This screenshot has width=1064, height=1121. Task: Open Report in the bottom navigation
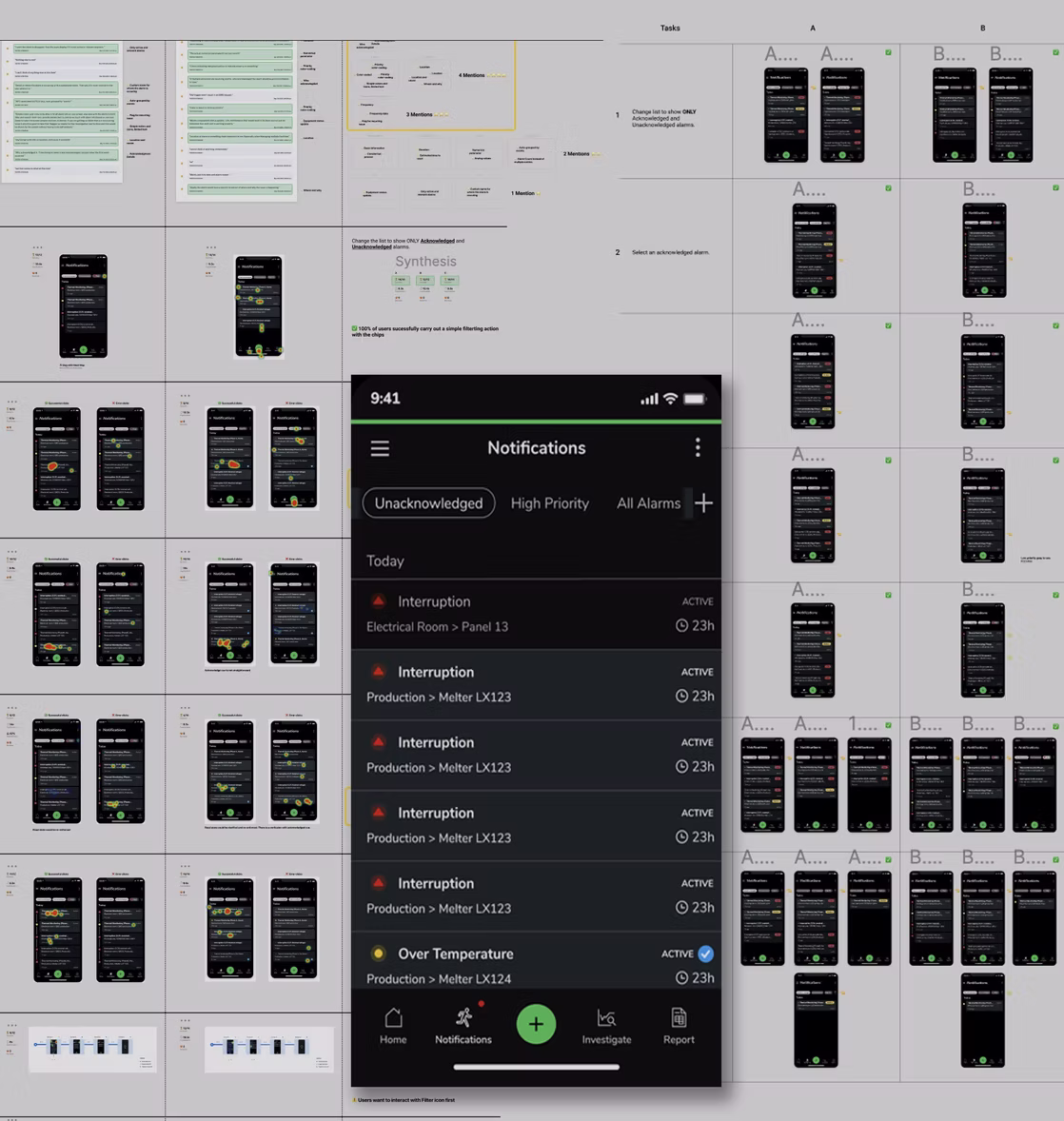coord(679,1026)
